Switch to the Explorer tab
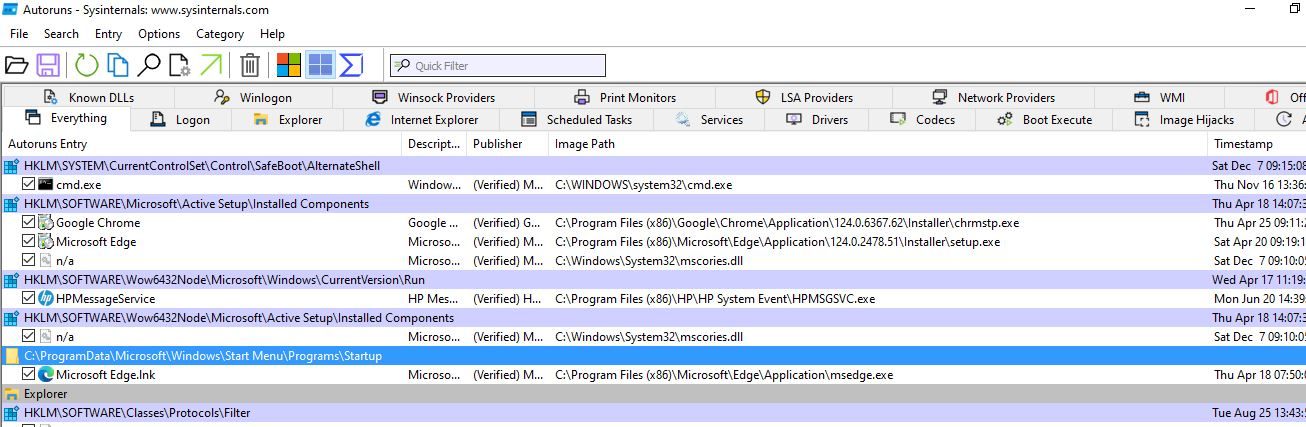Screen dimensions: 1306x427 [x=288, y=119]
